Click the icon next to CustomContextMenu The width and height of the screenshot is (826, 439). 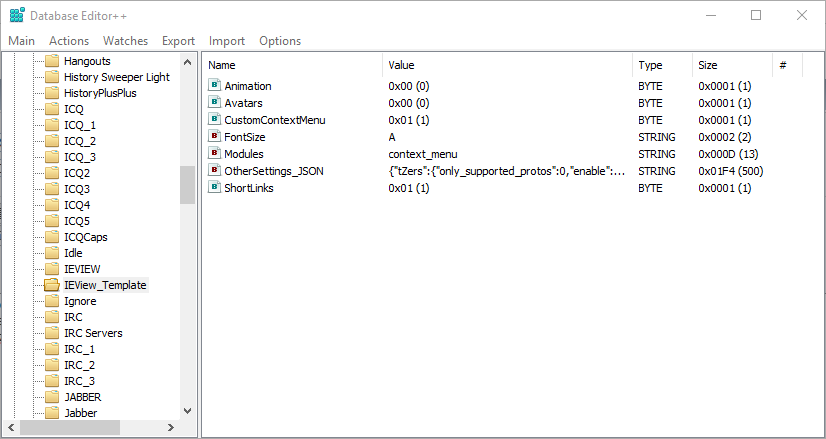(214, 120)
